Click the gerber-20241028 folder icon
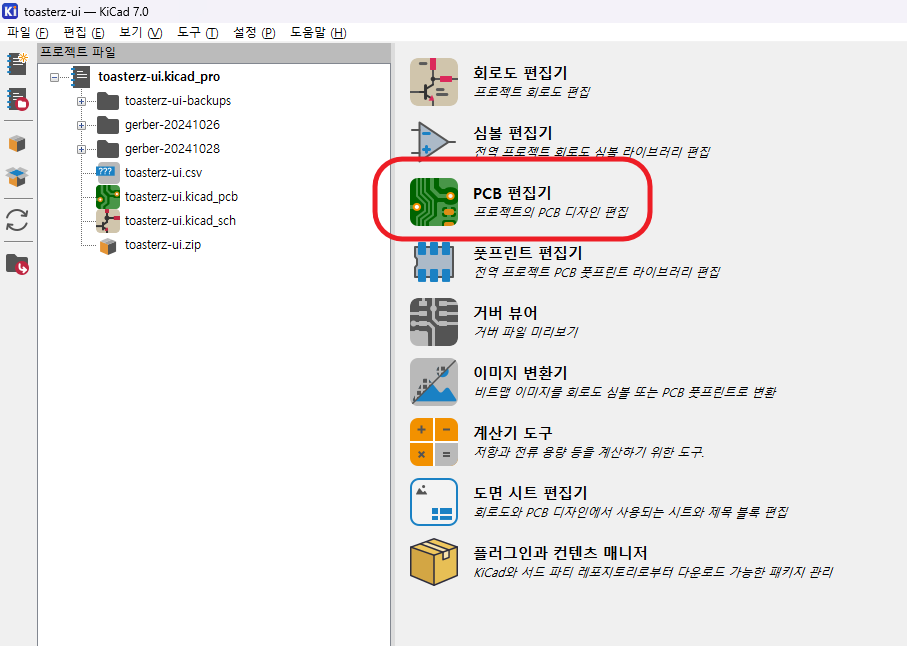Viewport: 907px width, 646px height. pos(108,149)
